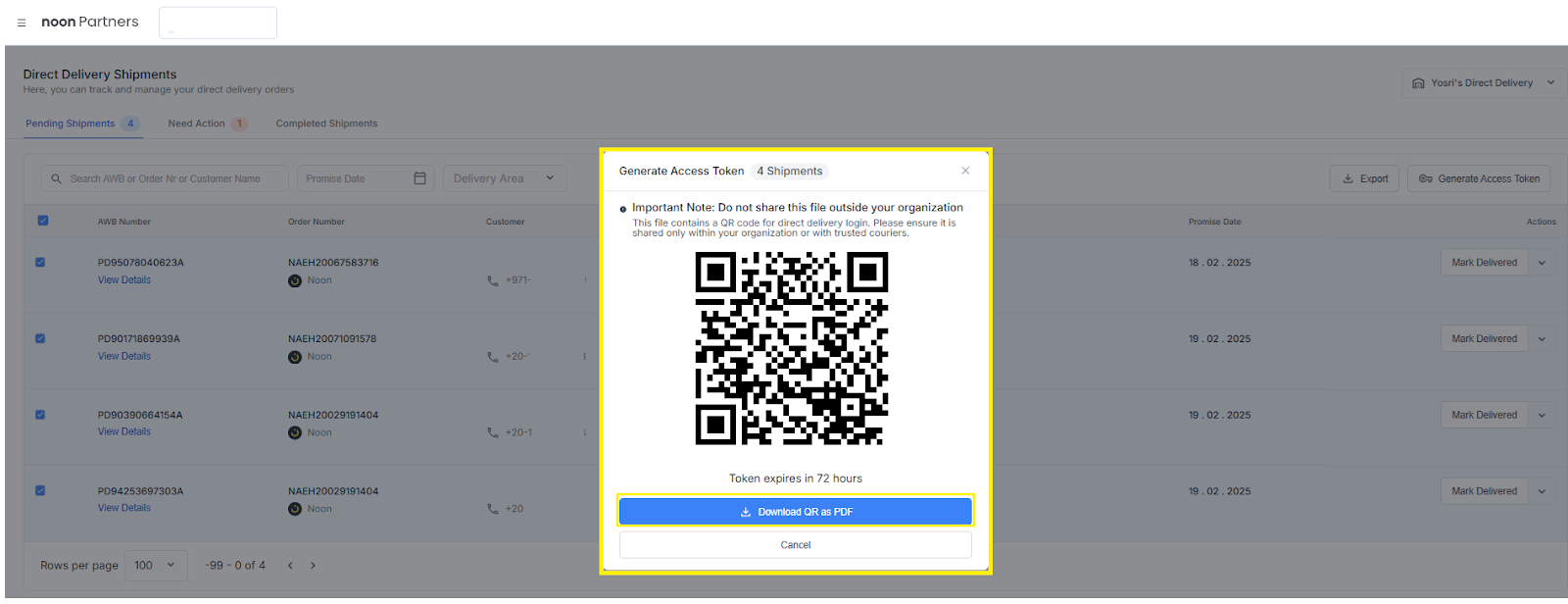Mark PD90390664154A as delivered
1568x604 pixels.
[1484, 415]
